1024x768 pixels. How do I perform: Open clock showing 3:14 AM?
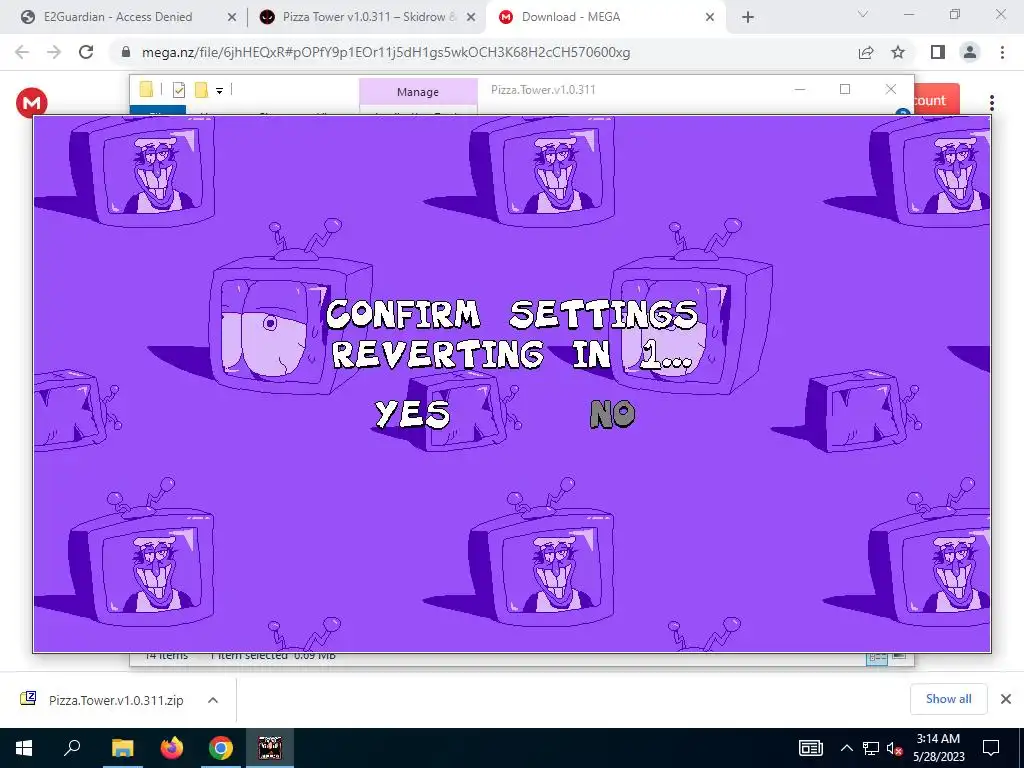[938, 748]
